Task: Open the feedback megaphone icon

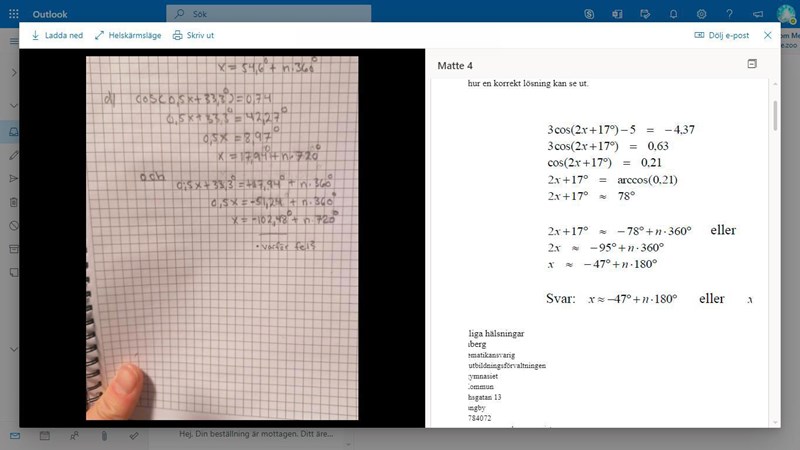Action: 757,14
